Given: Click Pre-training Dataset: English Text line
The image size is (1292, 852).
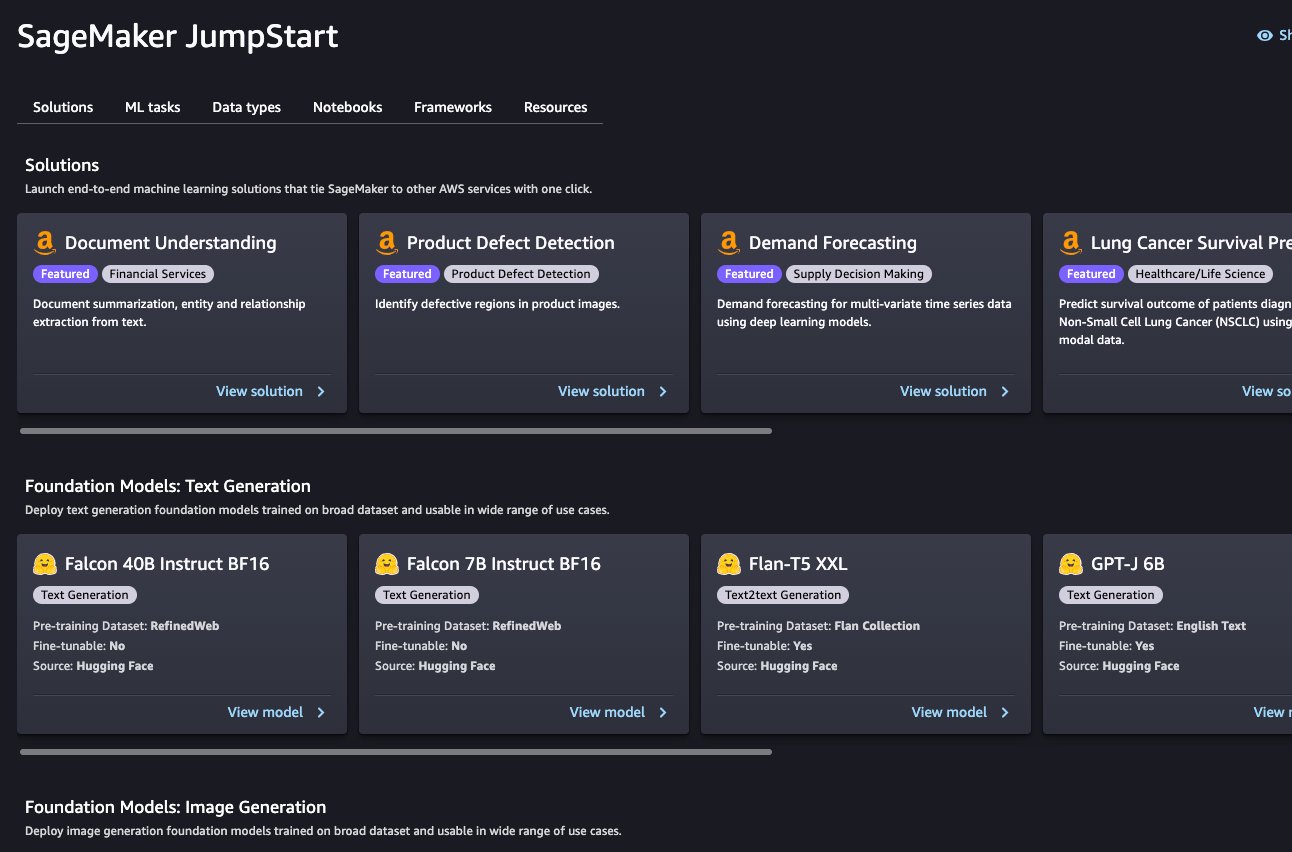Looking at the screenshot, I should (x=1152, y=626).
